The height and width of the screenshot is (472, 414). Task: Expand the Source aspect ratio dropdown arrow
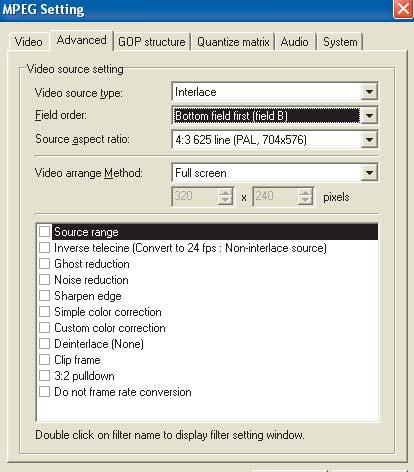369,139
